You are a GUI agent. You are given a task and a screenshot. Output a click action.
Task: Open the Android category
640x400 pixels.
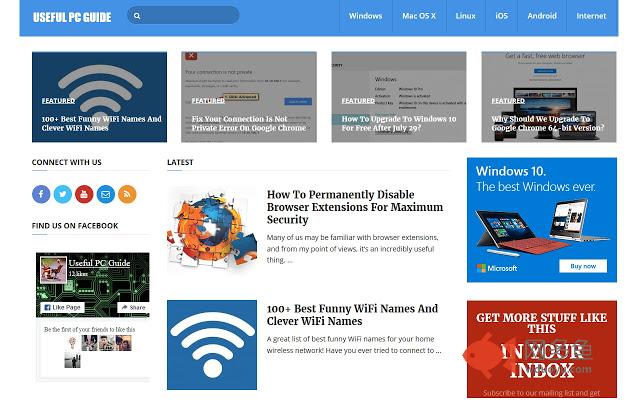pyautogui.click(x=542, y=16)
